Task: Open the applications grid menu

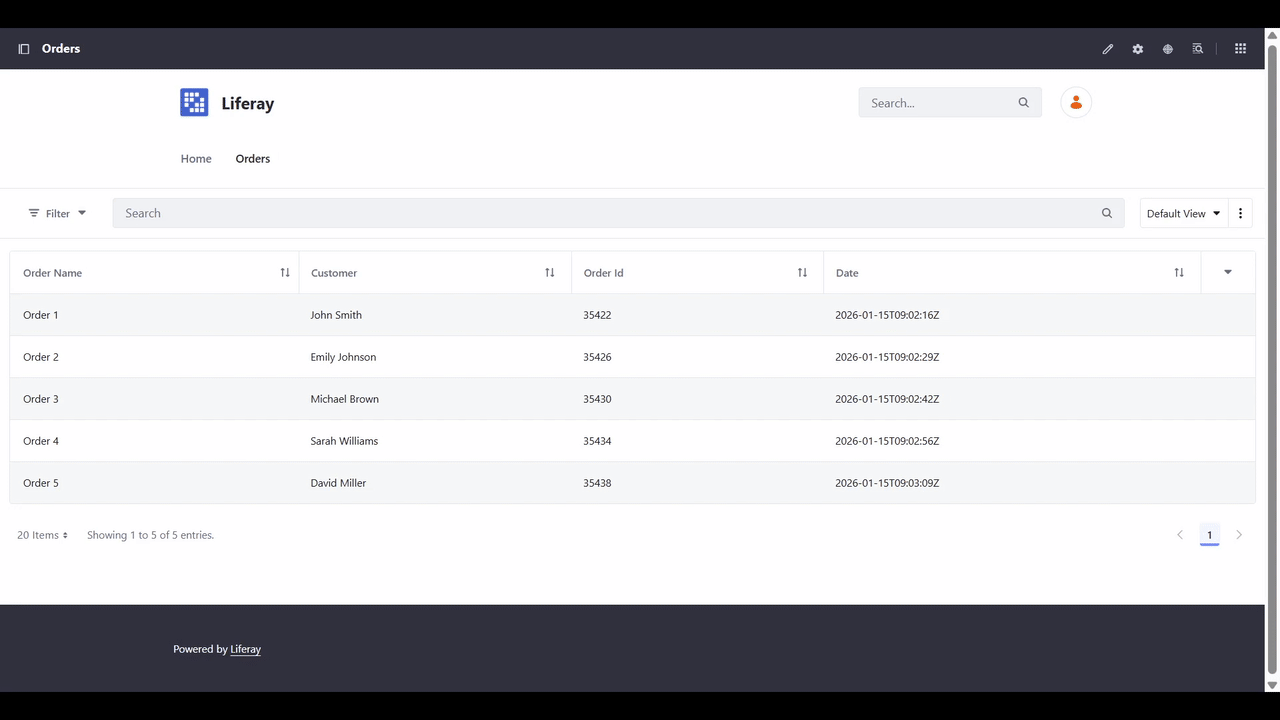Action: (x=1241, y=49)
